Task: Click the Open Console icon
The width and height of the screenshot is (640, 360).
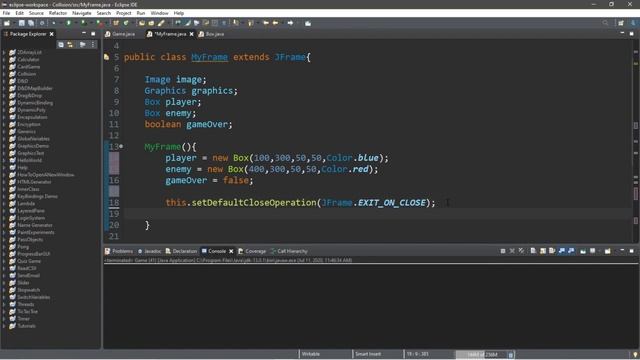Action: pos(608,251)
